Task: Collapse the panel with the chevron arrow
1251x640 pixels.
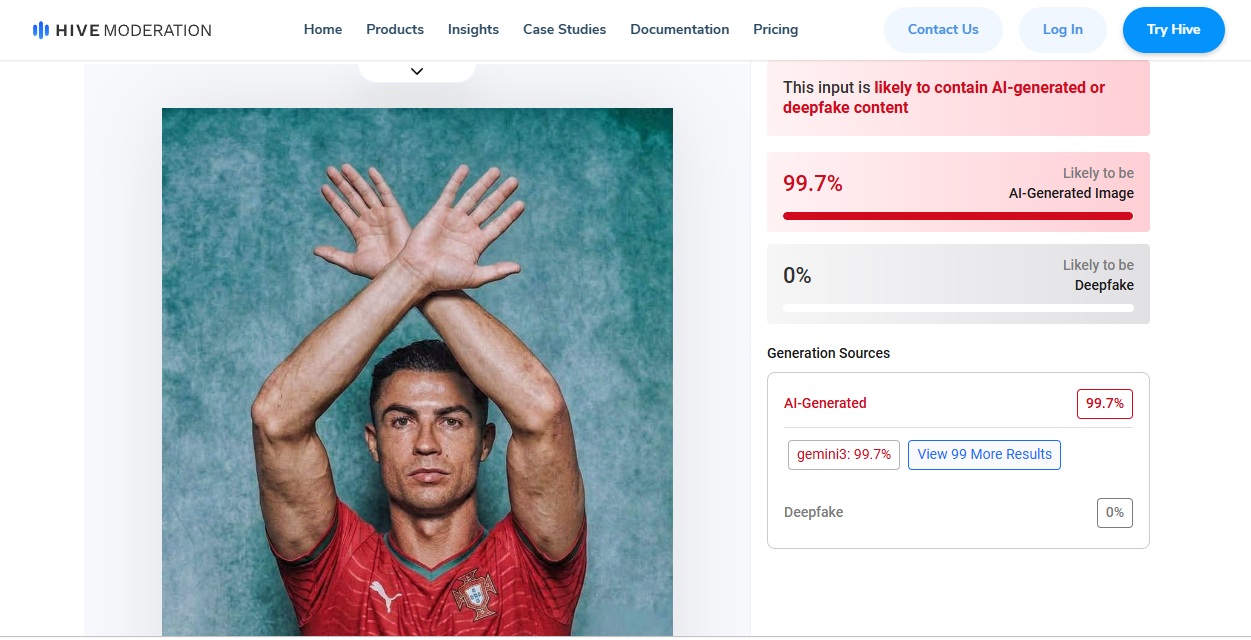Action: (417, 71)
